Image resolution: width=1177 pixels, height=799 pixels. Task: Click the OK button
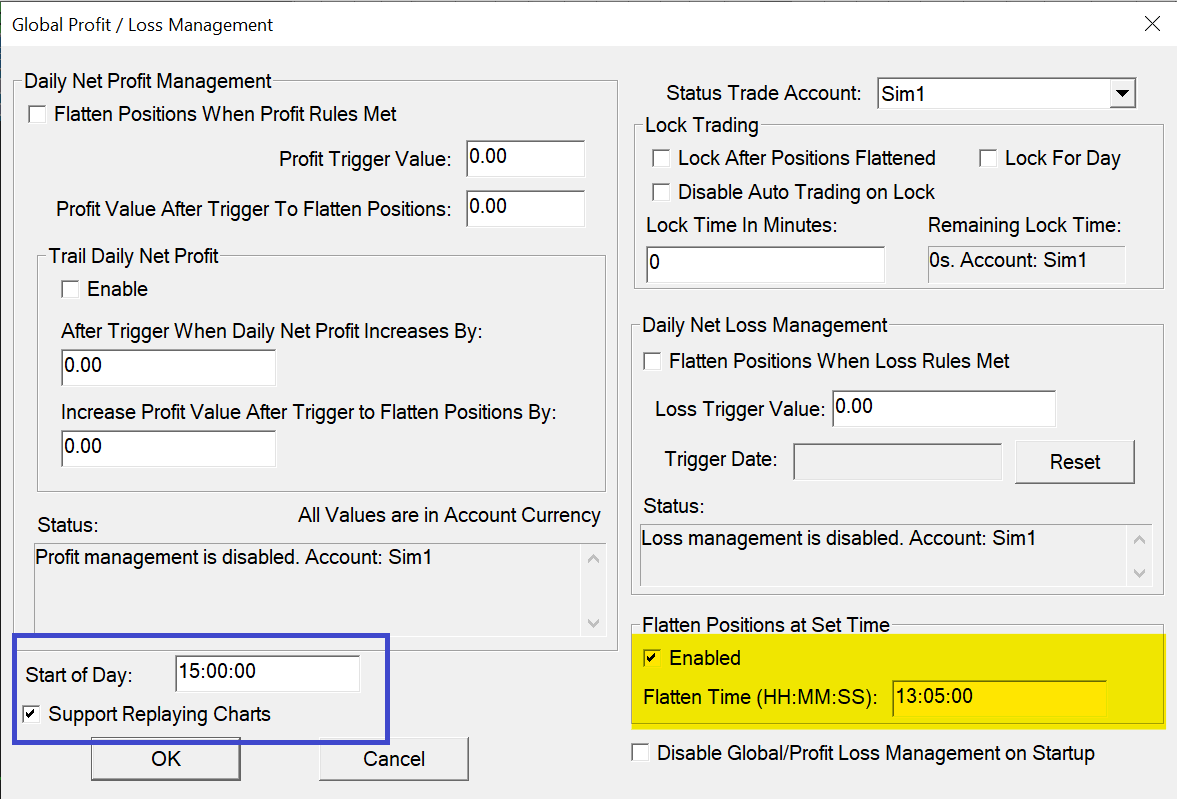click(165, 759)
